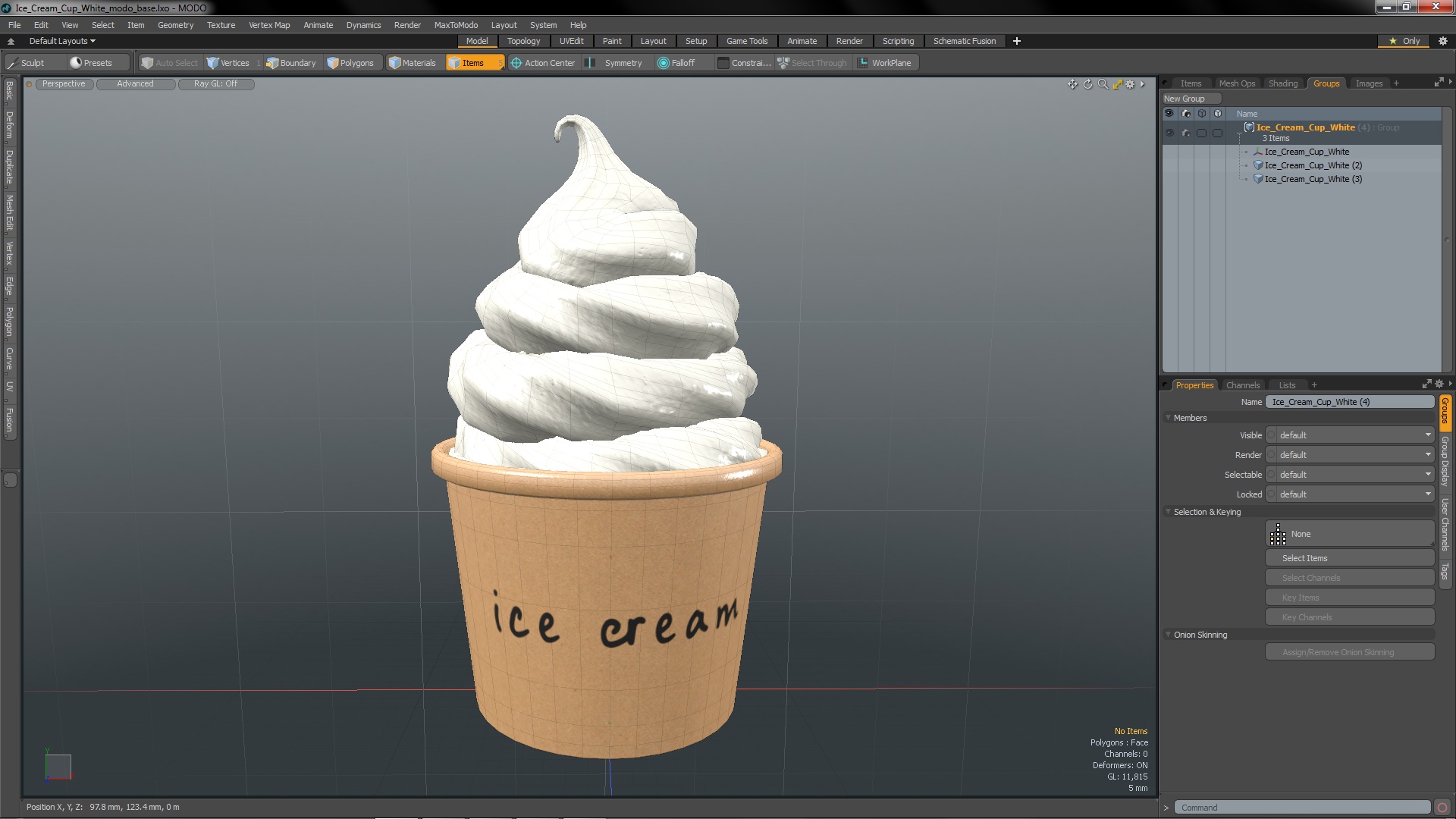1456x819 pixels.
Task: Open the Group Display vertical tab
Action: tap(1445, 461)
